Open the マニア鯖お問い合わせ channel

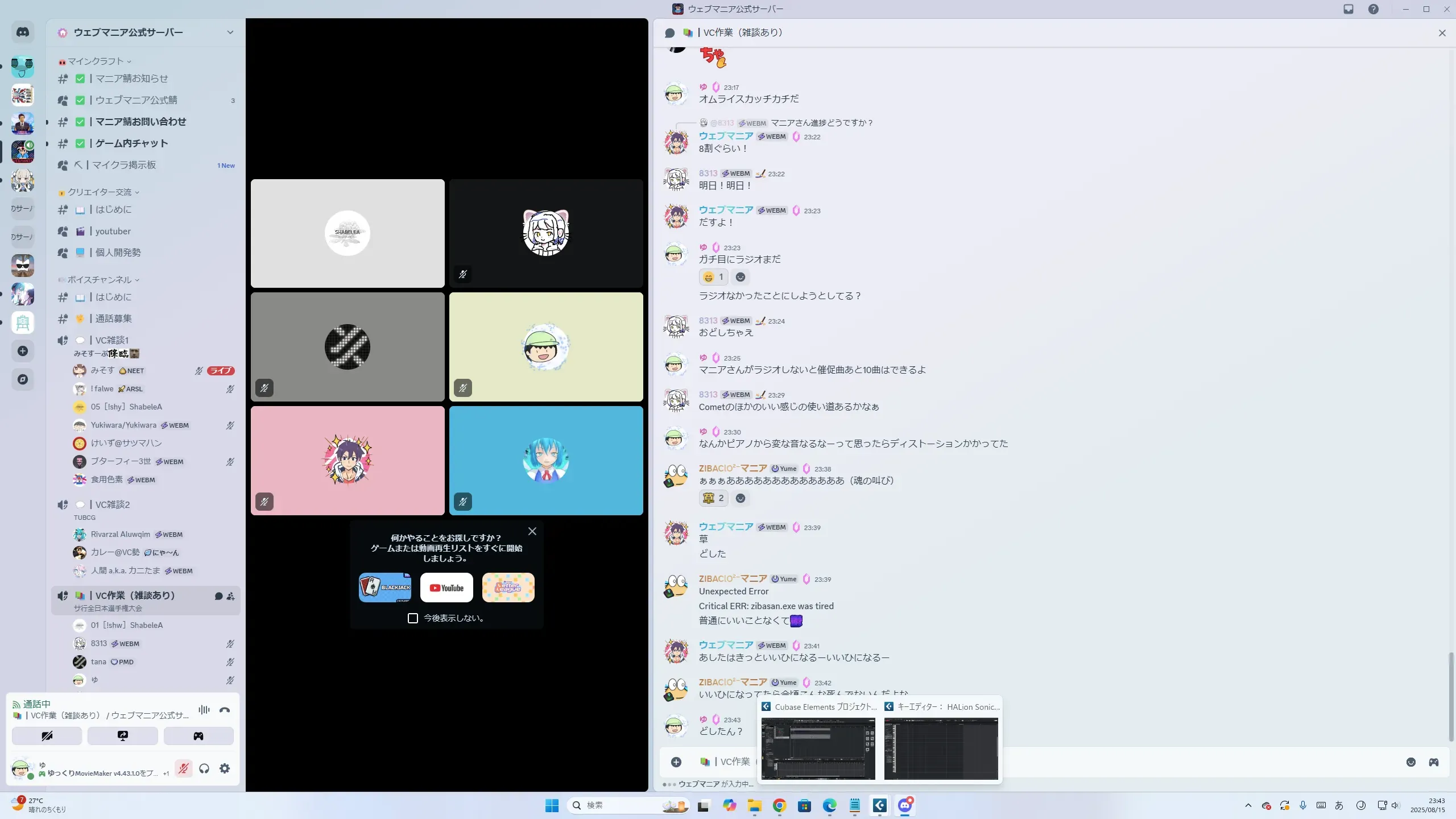[140, 122]
